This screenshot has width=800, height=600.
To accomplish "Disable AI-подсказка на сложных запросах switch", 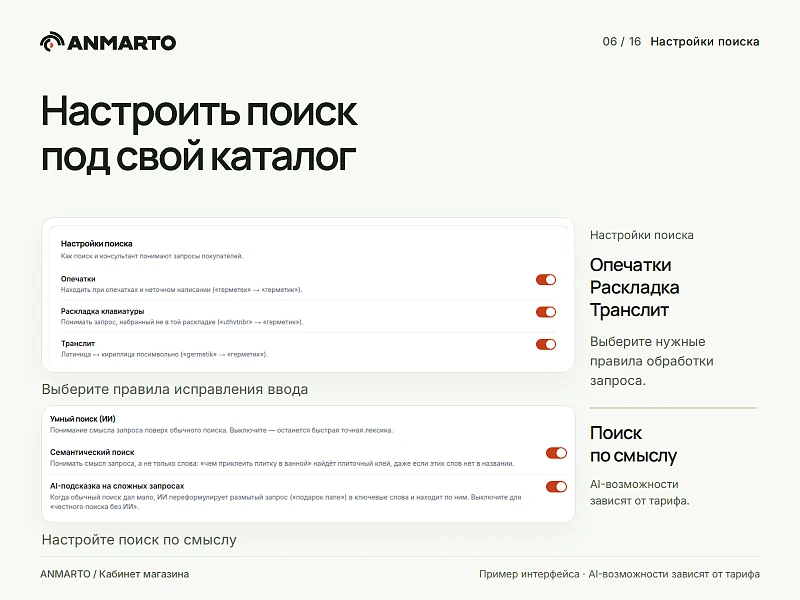I will click(556, 487).
